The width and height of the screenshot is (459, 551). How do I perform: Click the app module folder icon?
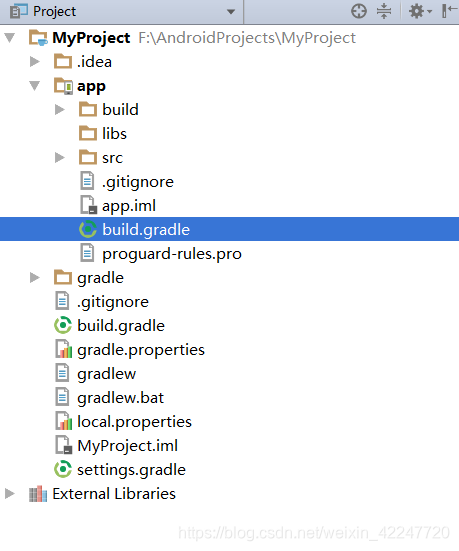[63, 86]
